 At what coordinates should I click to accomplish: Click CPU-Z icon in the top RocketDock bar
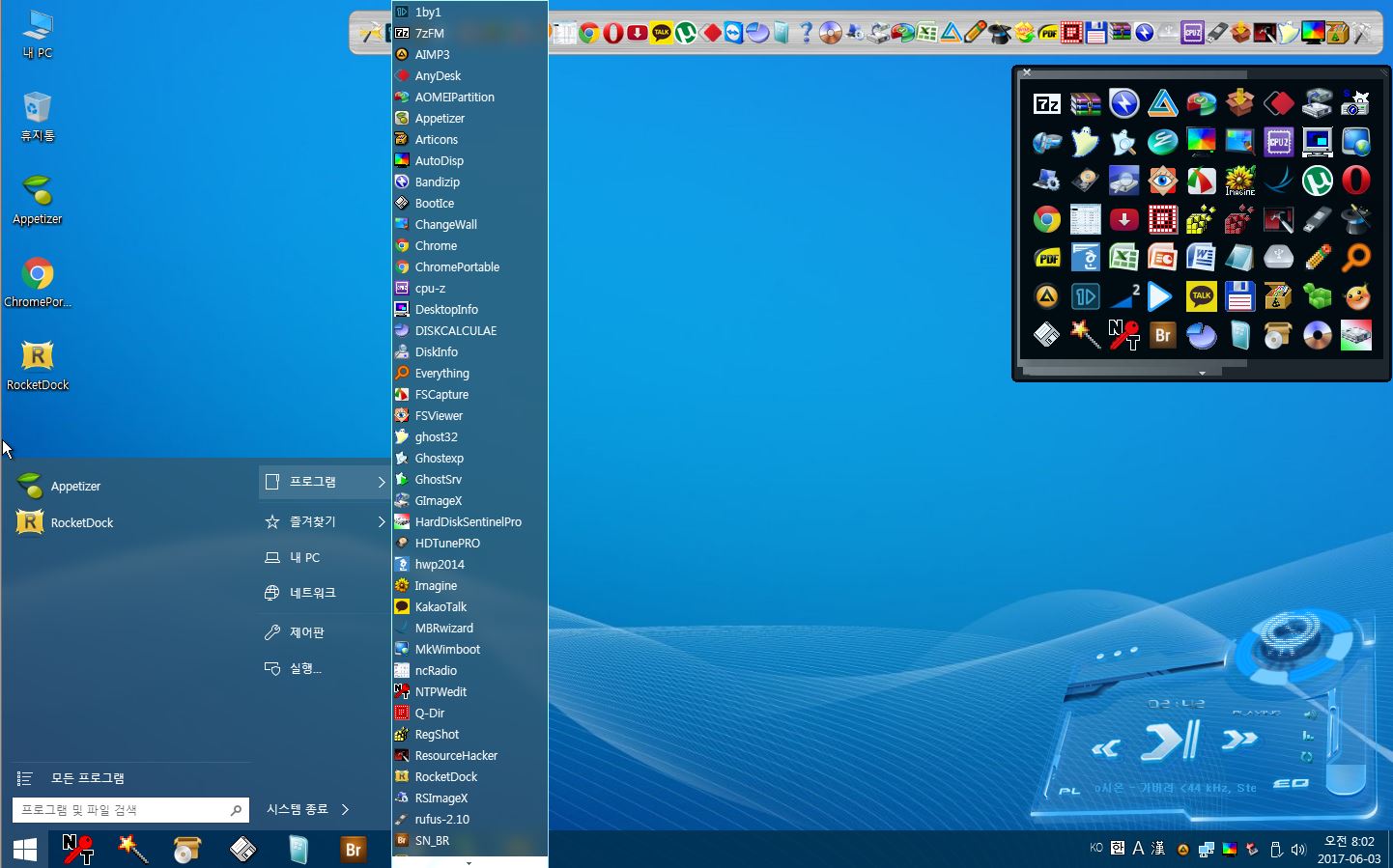pyautogui.click(x=1193, y=34)
